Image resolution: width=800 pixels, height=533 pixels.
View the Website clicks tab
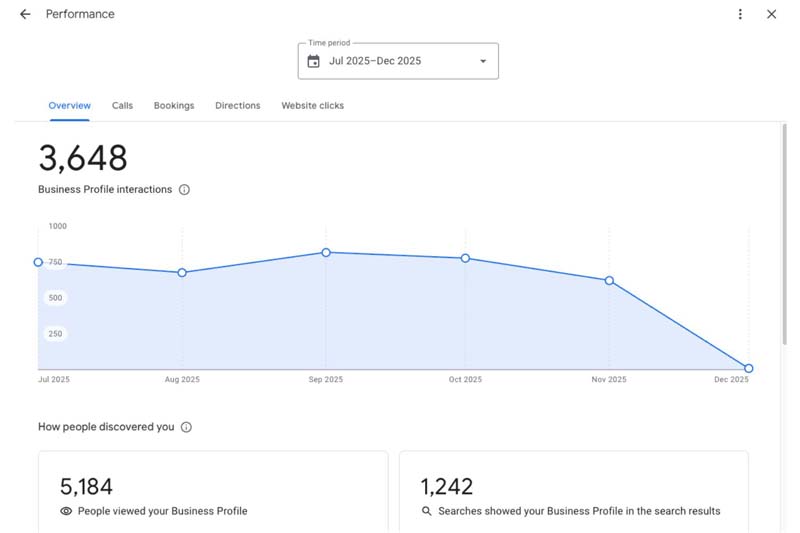pos(312,106)
